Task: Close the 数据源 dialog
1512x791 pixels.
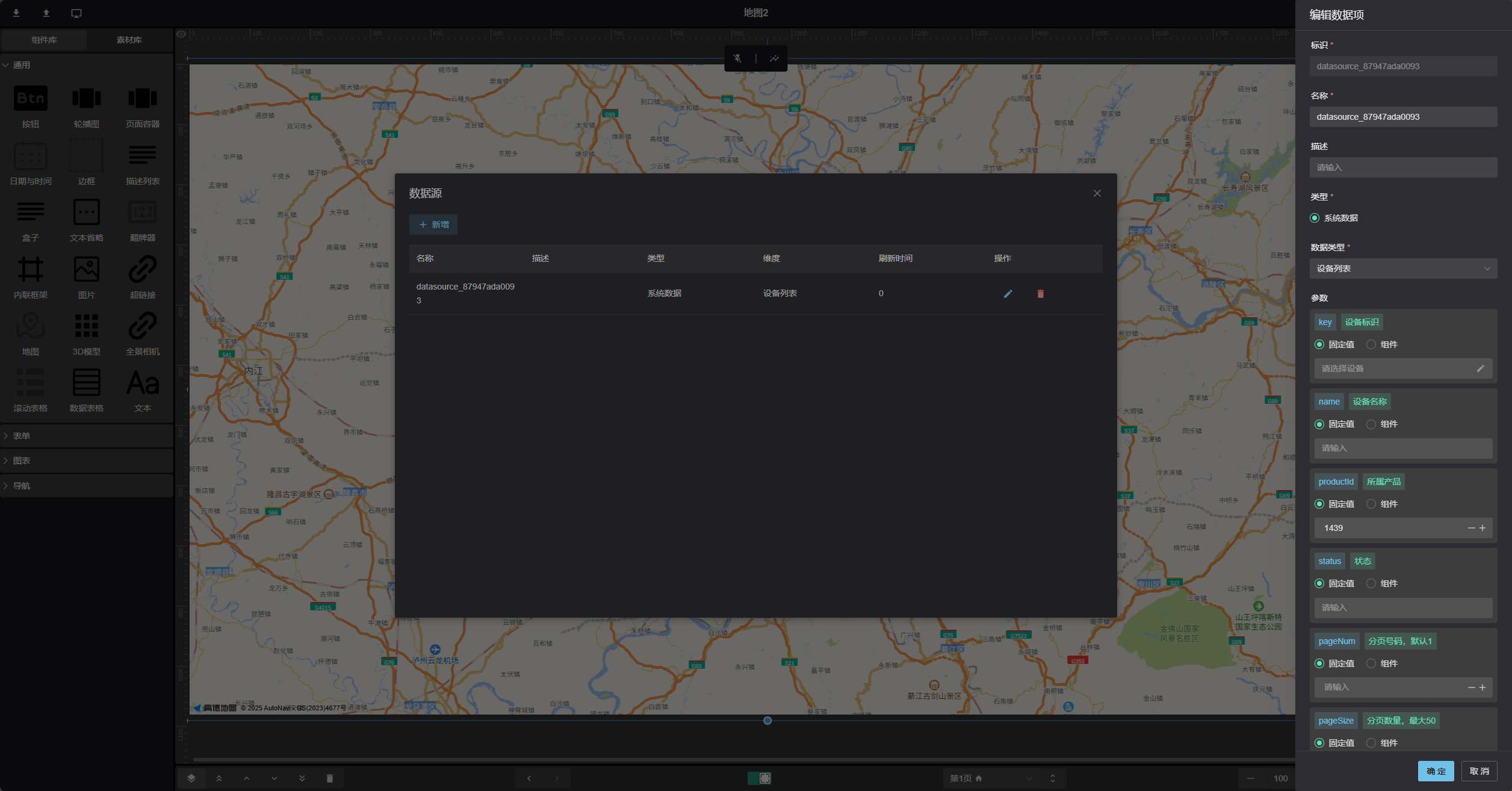Action: tap(1097, 193)
